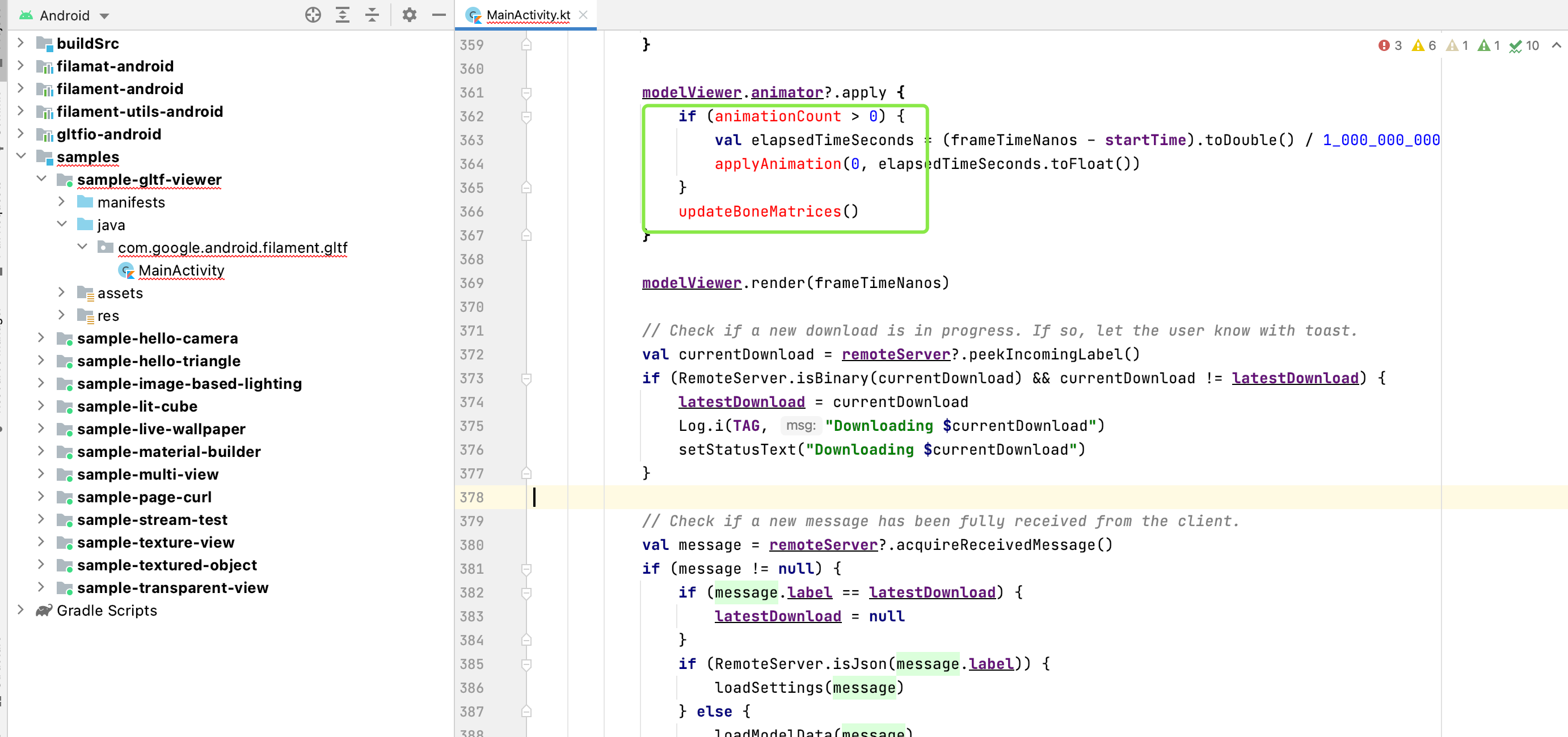
Task: Open the MainActivity Kotlin class file icon
Action: coord(126,270)
